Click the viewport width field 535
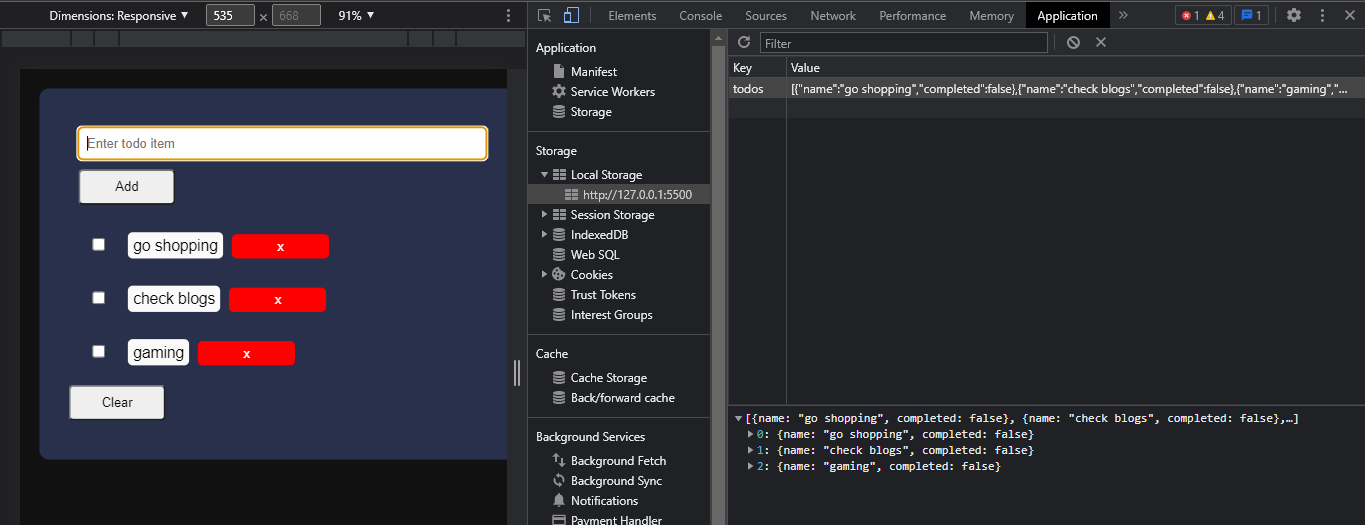The height and width of the screenshot is (525, 1365). [230, 16]
